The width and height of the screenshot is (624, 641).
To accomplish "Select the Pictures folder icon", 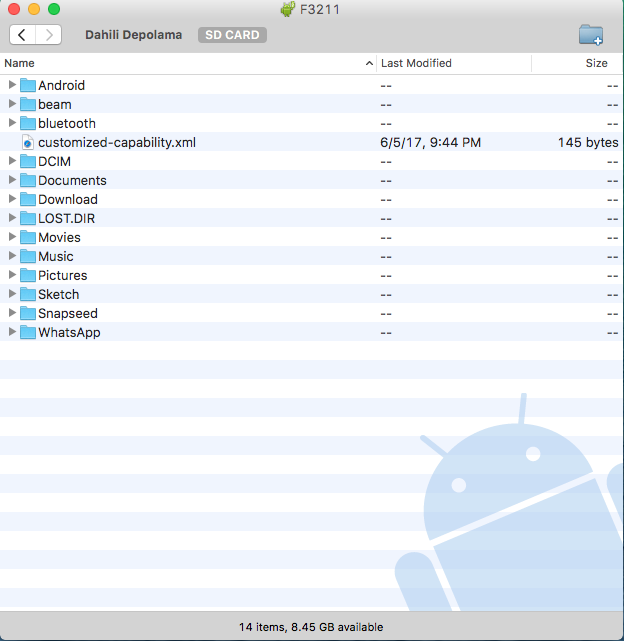I will coord(28,275).
